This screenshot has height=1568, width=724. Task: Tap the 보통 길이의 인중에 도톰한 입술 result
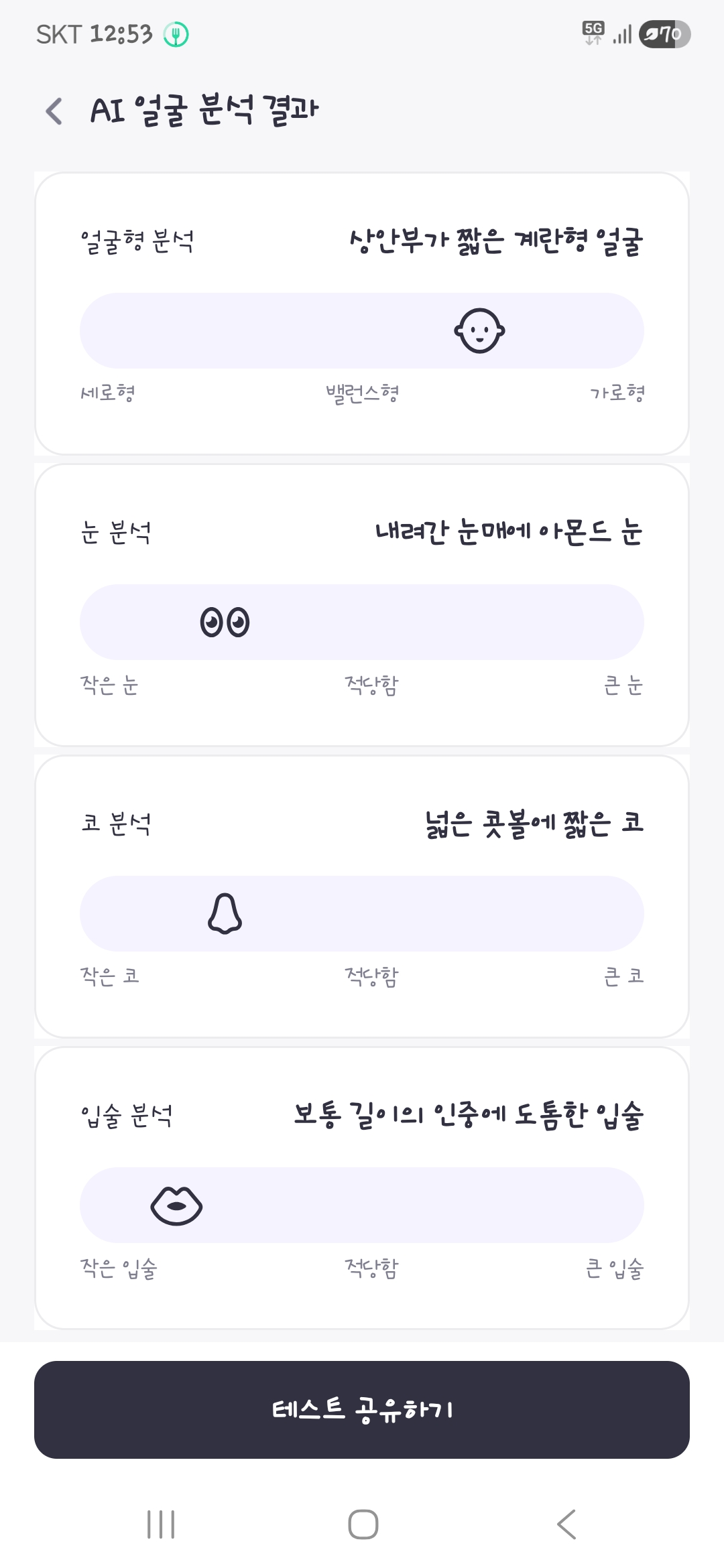click(x=469, y=1116)
